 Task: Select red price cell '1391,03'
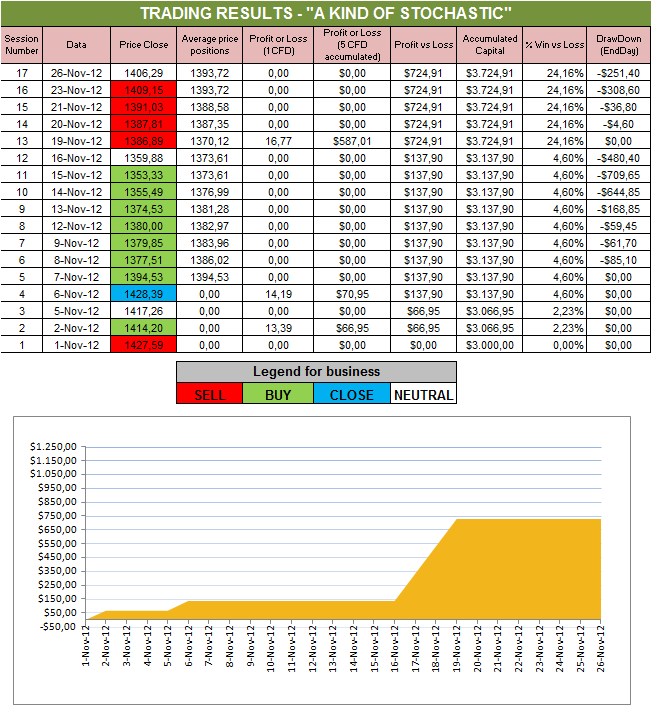coord(144,107)
